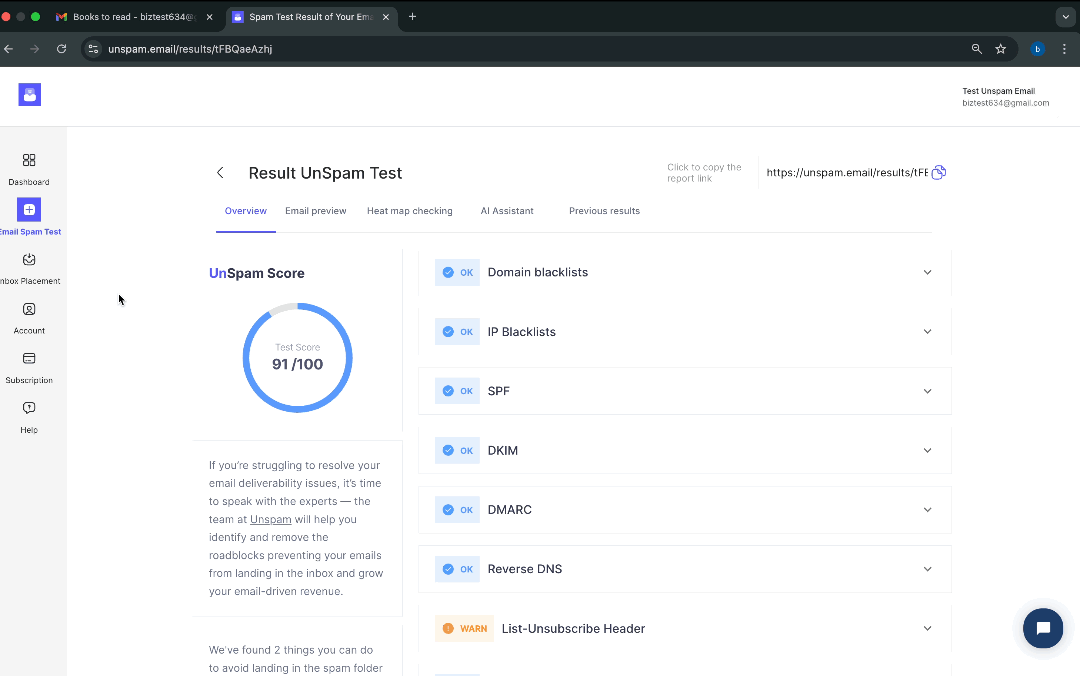The width and height of the screenshot is (1080, 676).
Task: Click the DKIM row title
Action: tap(503, 451)
